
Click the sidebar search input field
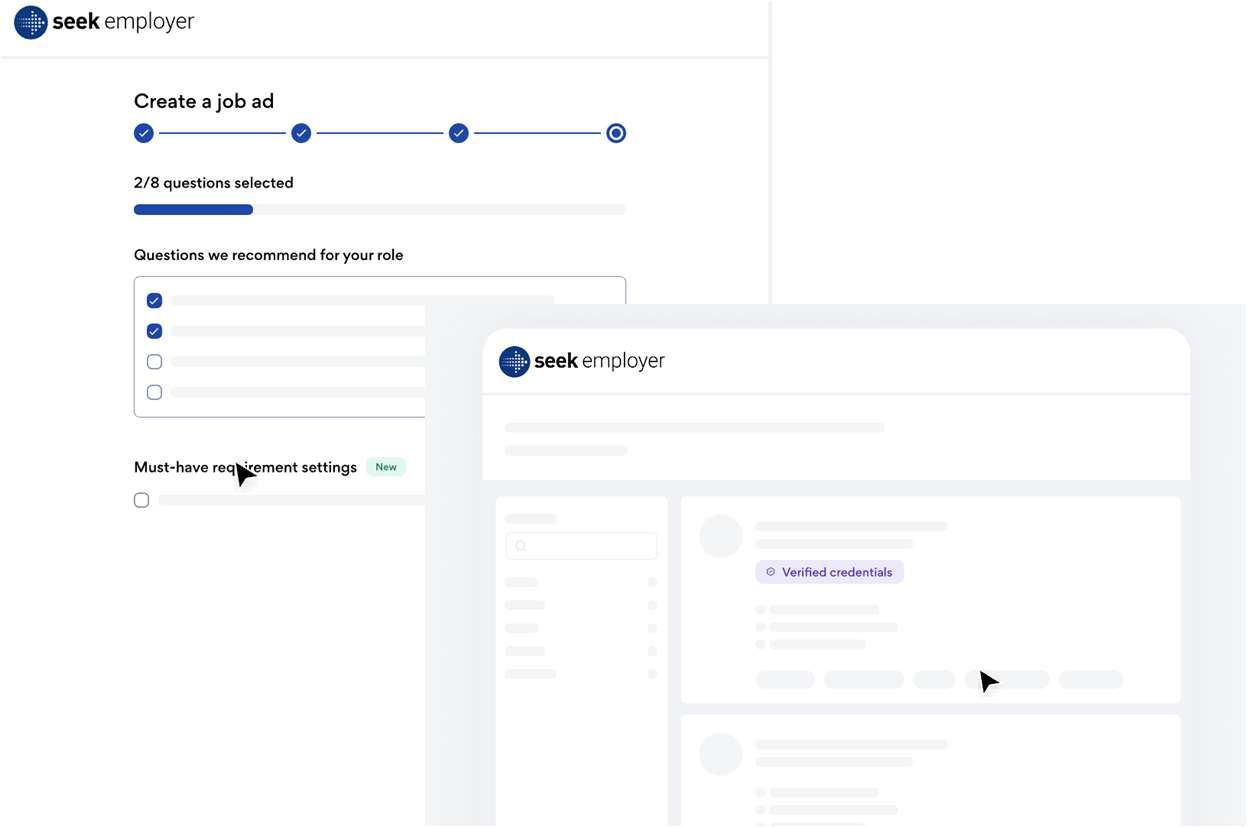590,546
